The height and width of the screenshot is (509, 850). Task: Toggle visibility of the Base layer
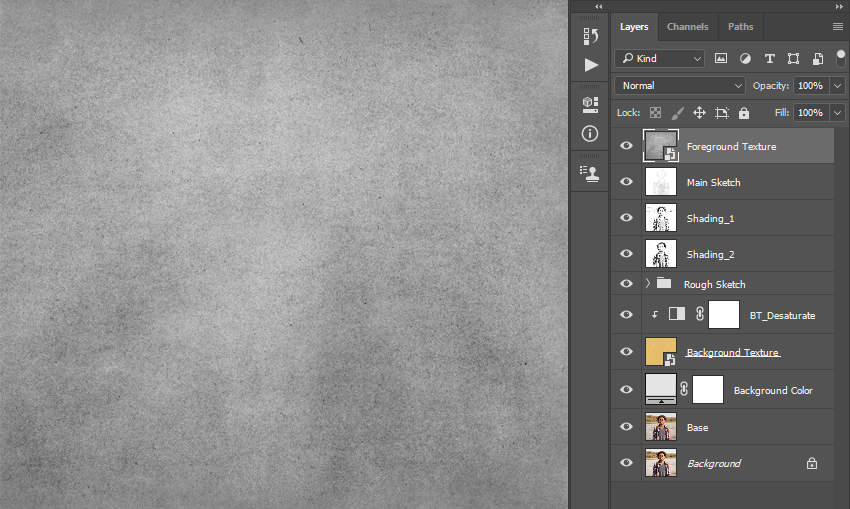[626, 427]
